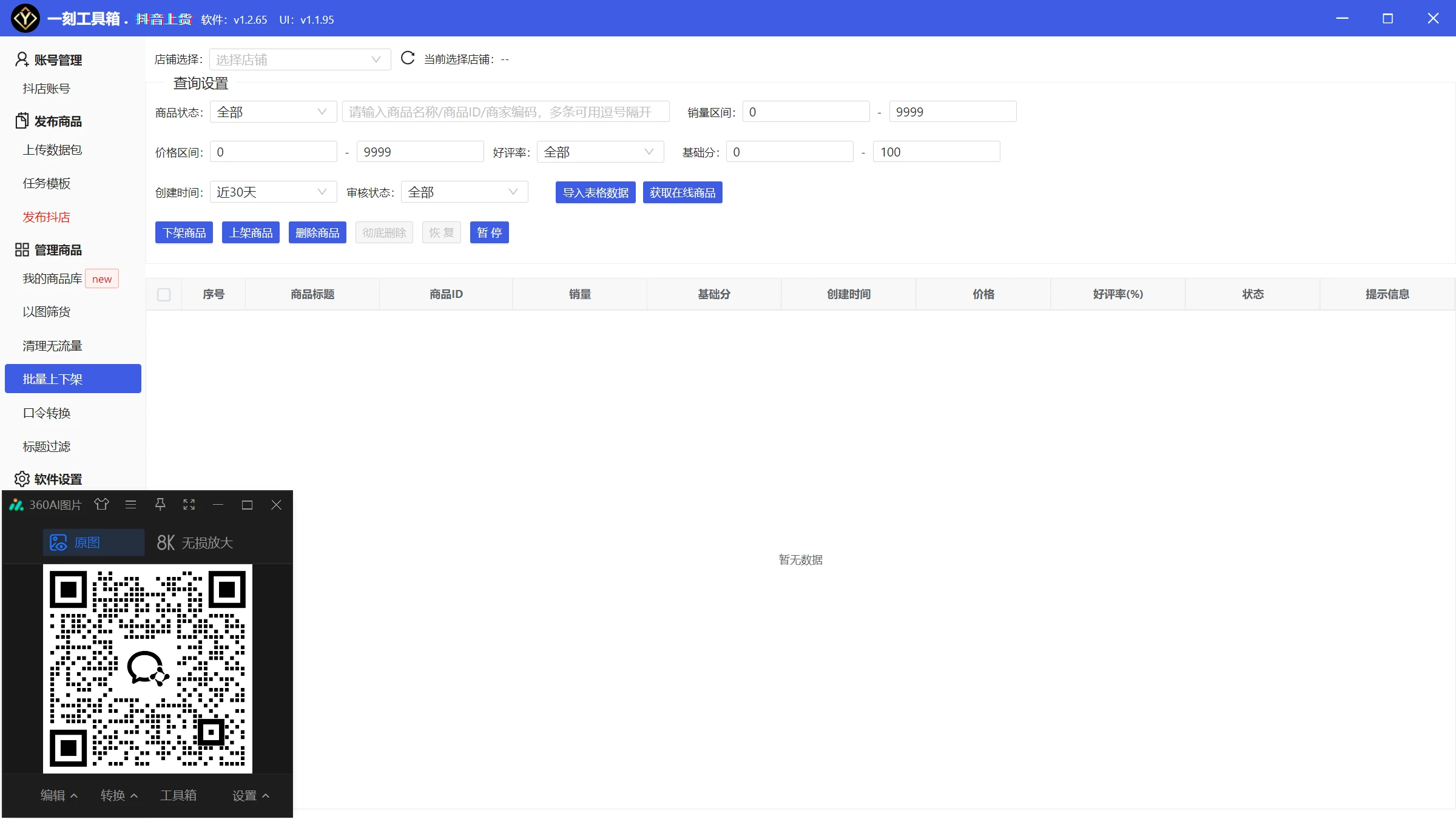Click the skin shirt icon in 360AI图片
The image size is (1456, 819).
point(102,505)
